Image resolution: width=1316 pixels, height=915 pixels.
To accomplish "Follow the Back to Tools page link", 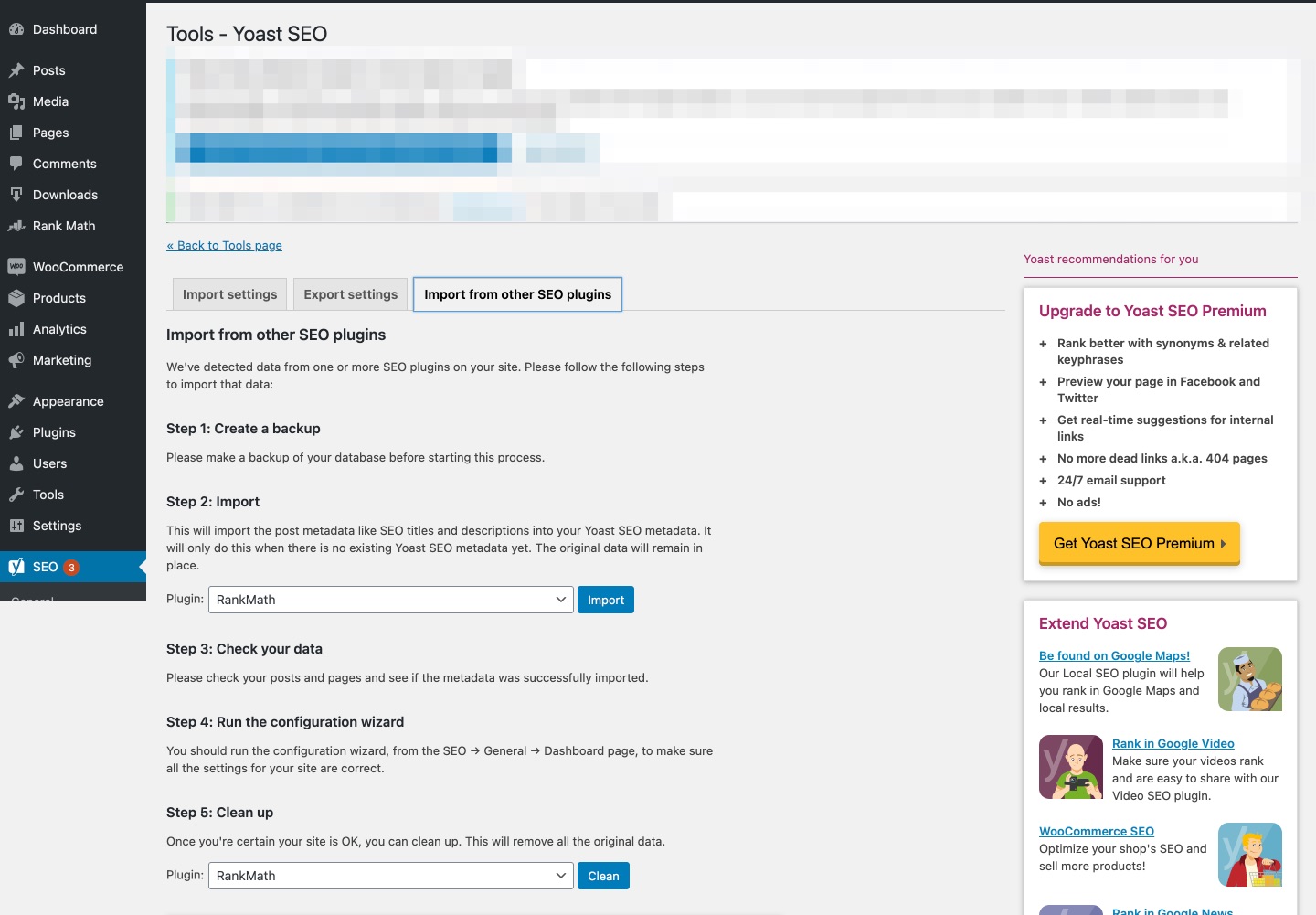I will click(x=224, y=245).
